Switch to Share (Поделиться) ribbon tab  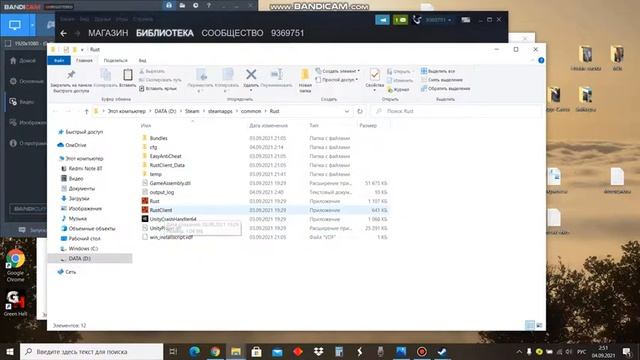click(x=116, y=60)
